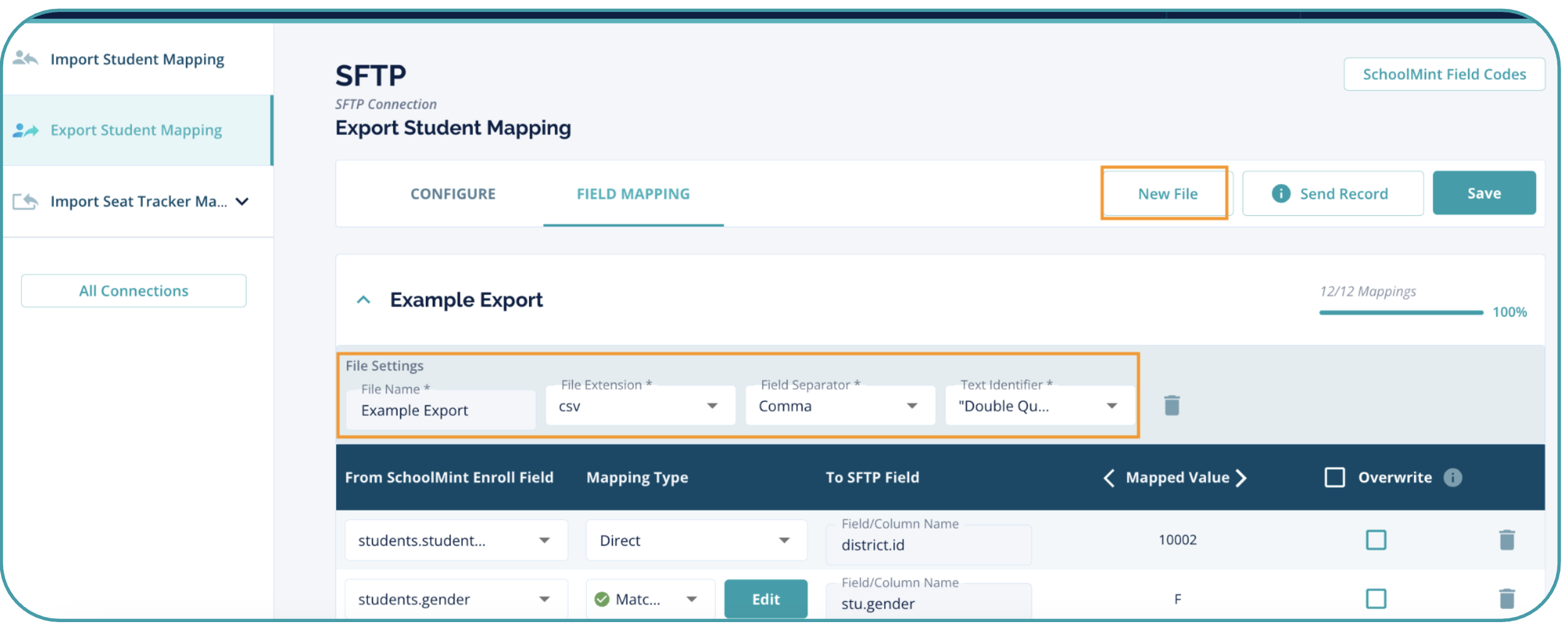Go to next Mapped Value

point(1241,478)
